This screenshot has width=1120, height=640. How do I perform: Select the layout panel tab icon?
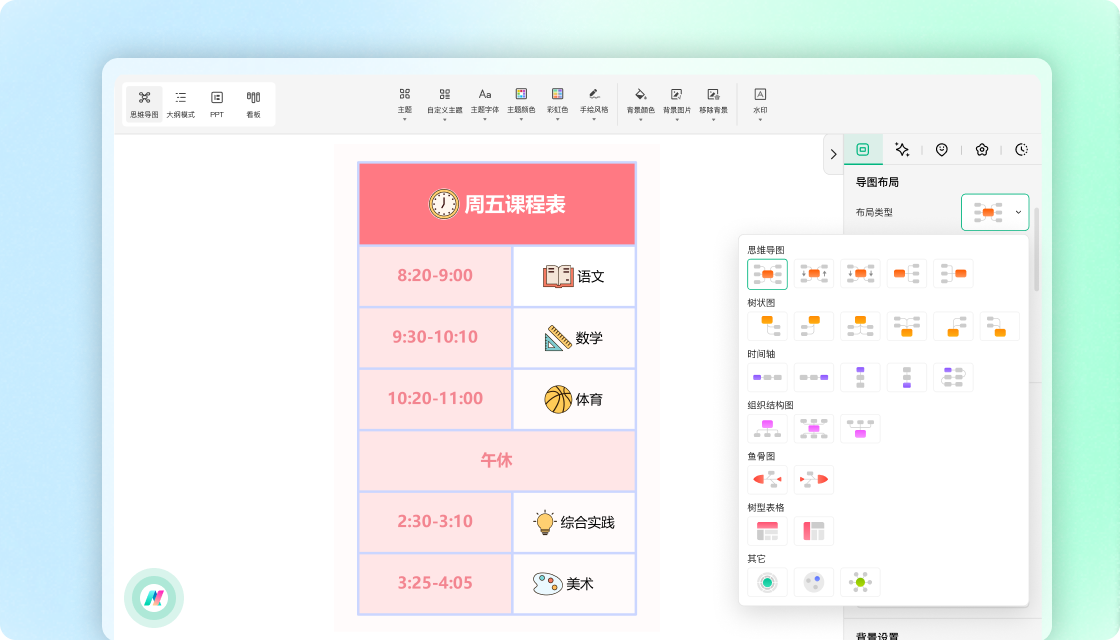tap(863, 149)
